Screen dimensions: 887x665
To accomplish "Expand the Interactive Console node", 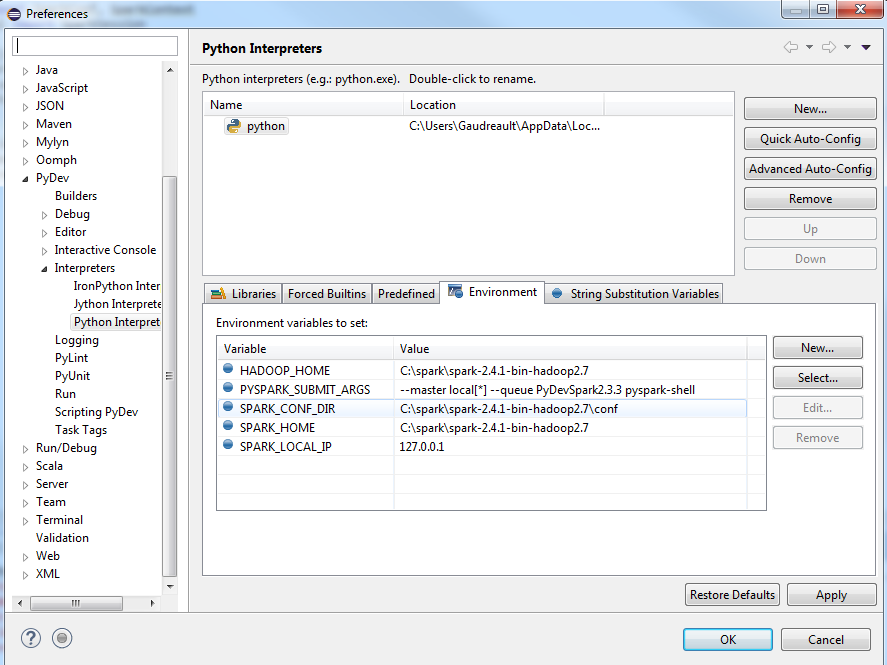I will 44,251.
